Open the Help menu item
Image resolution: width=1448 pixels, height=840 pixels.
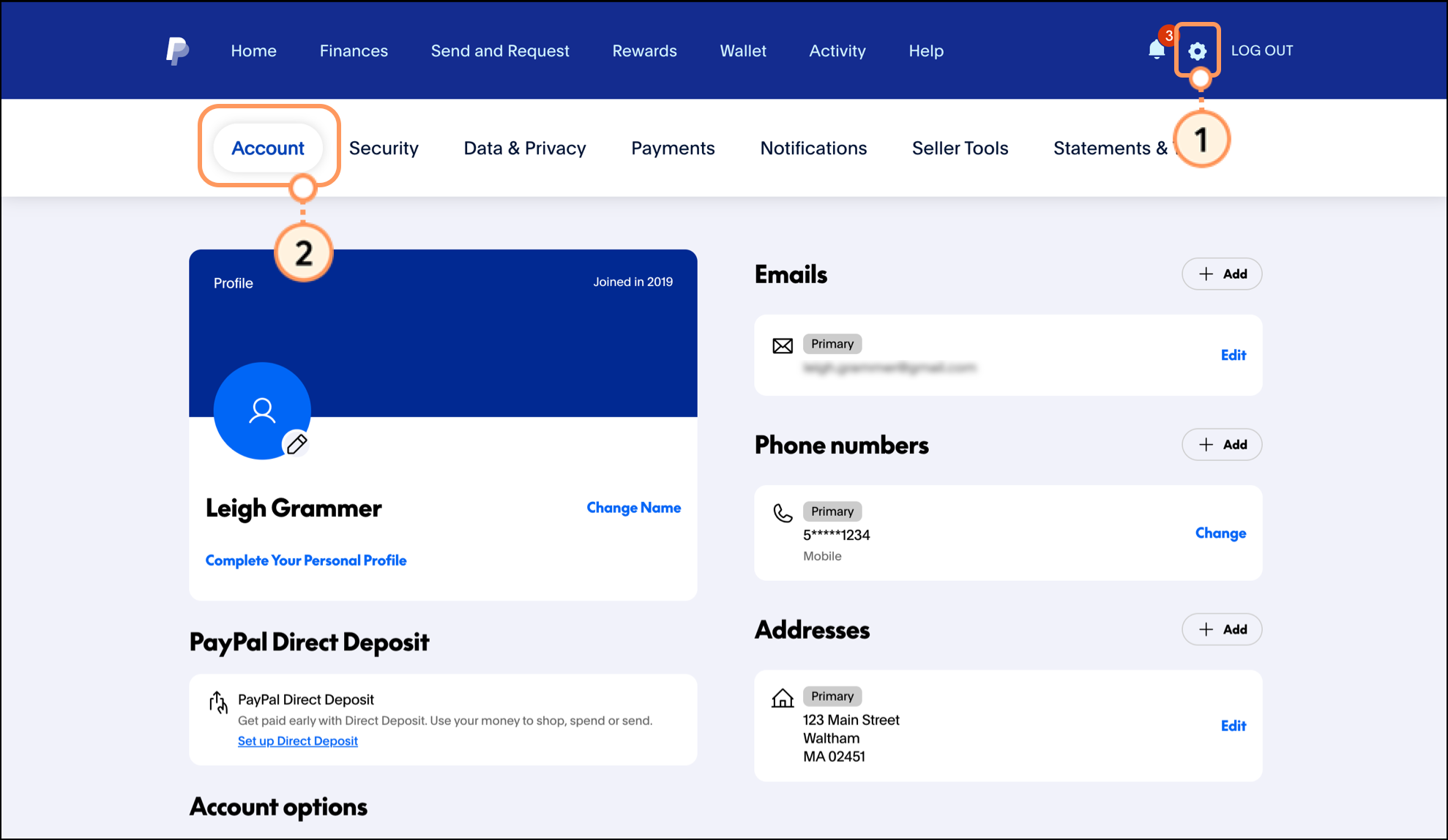[x=926, y=50]
